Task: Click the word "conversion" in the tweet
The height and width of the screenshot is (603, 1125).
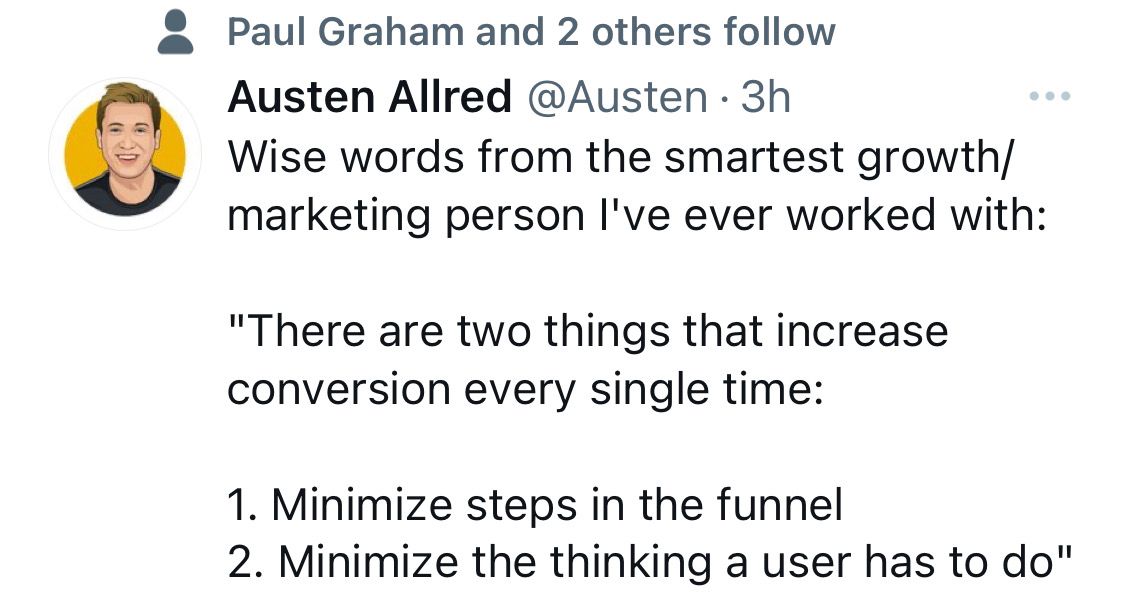Action: click(340, 391)
